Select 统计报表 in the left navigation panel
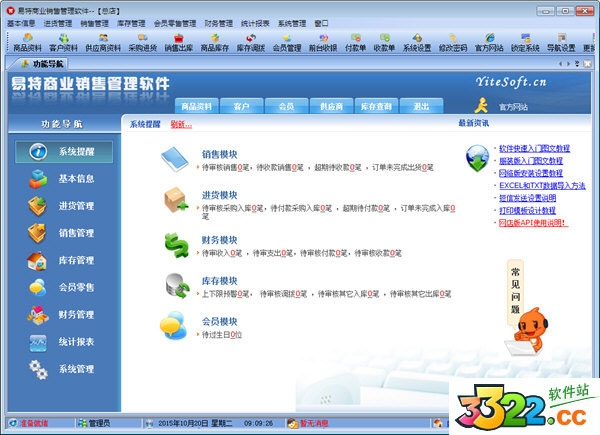 [x=64, y=342]
